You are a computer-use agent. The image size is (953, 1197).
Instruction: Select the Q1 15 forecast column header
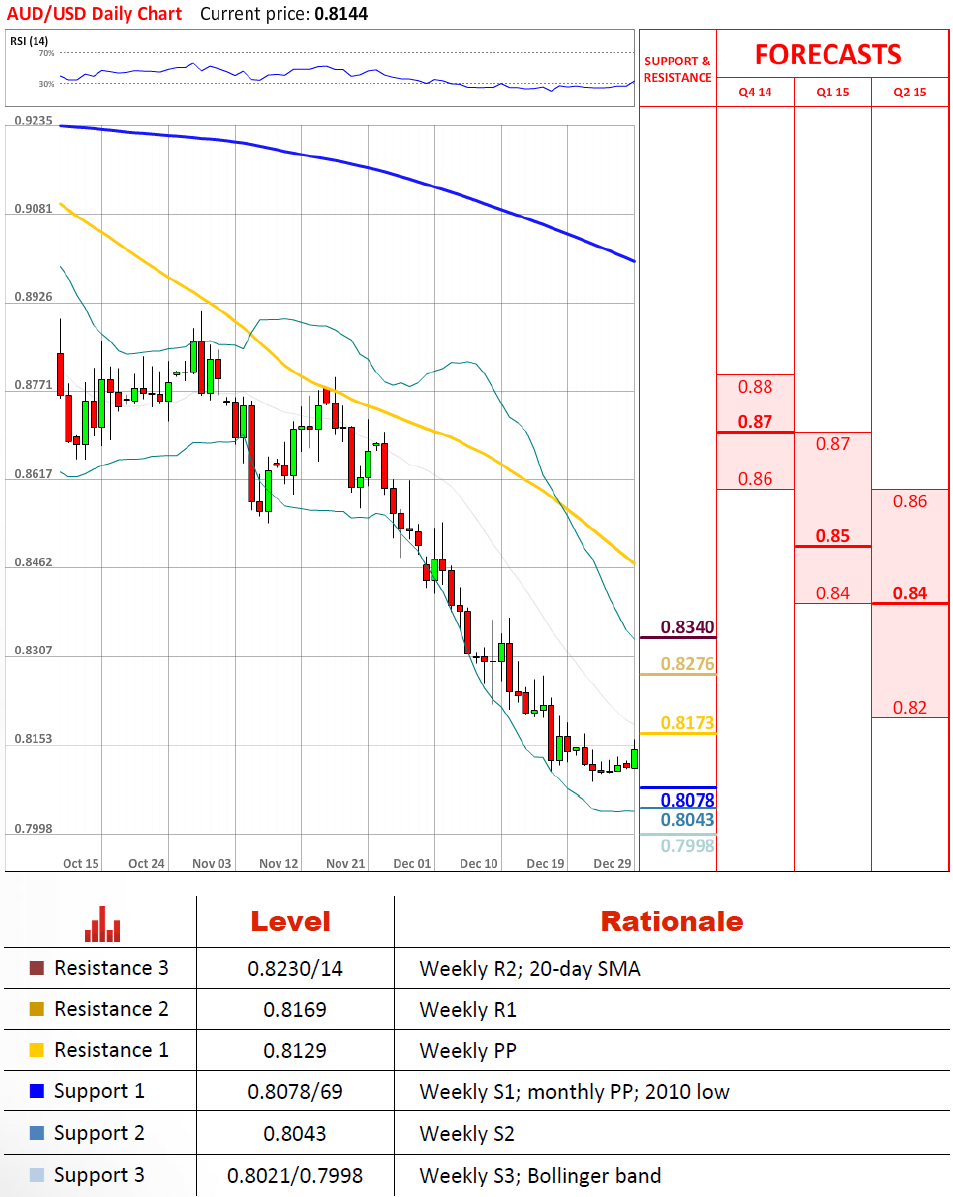point(833,92)
